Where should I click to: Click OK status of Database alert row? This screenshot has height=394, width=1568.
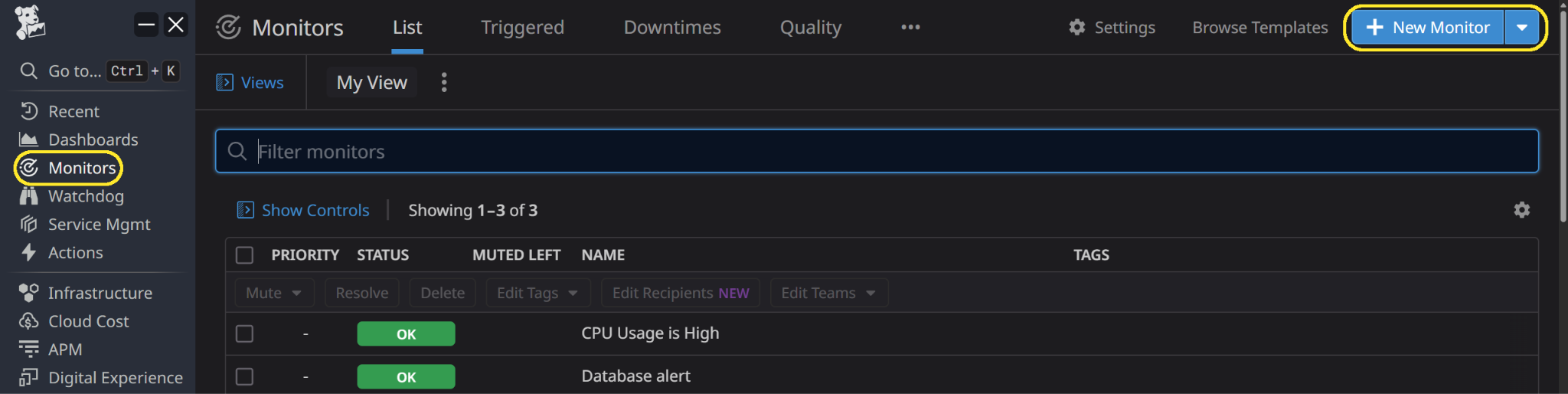coord(406,377)
